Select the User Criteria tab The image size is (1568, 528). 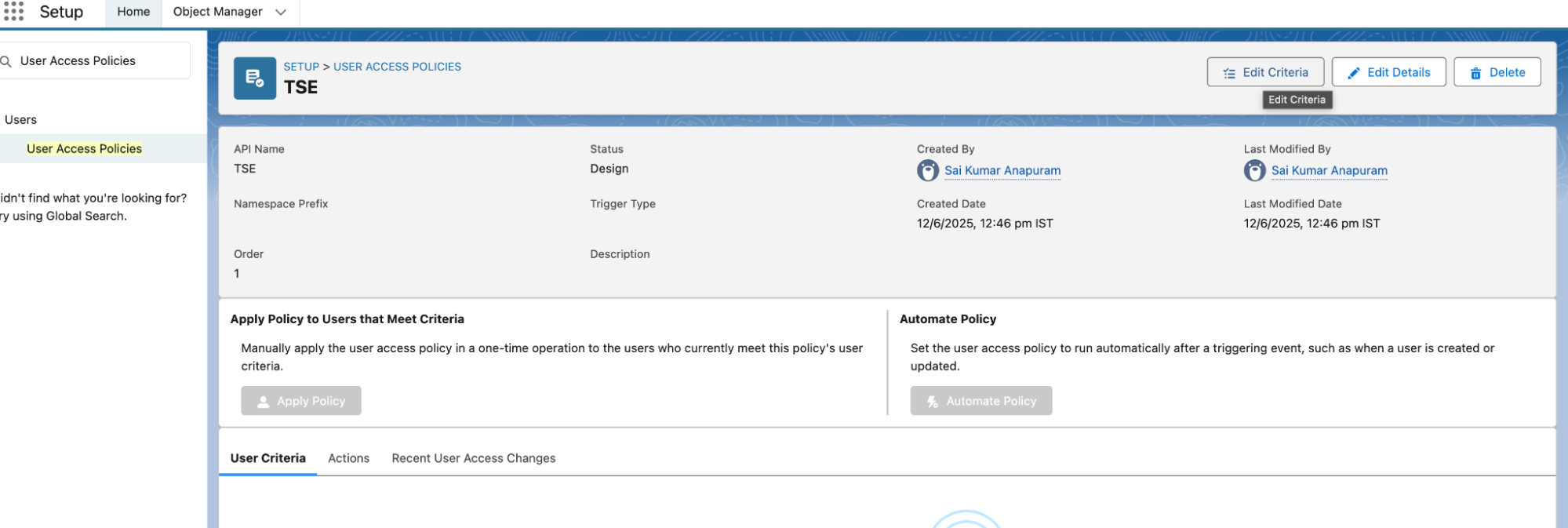(267, 458)
